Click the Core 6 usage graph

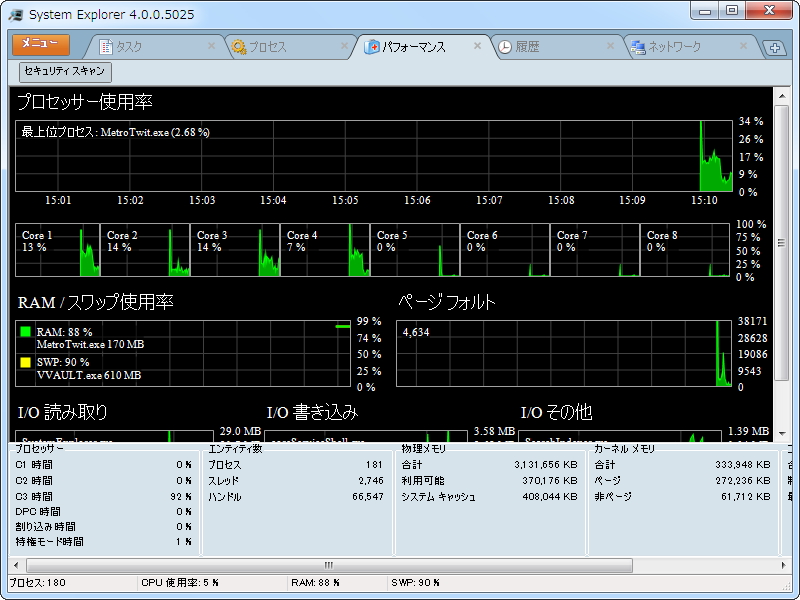[x=505, y=250]
